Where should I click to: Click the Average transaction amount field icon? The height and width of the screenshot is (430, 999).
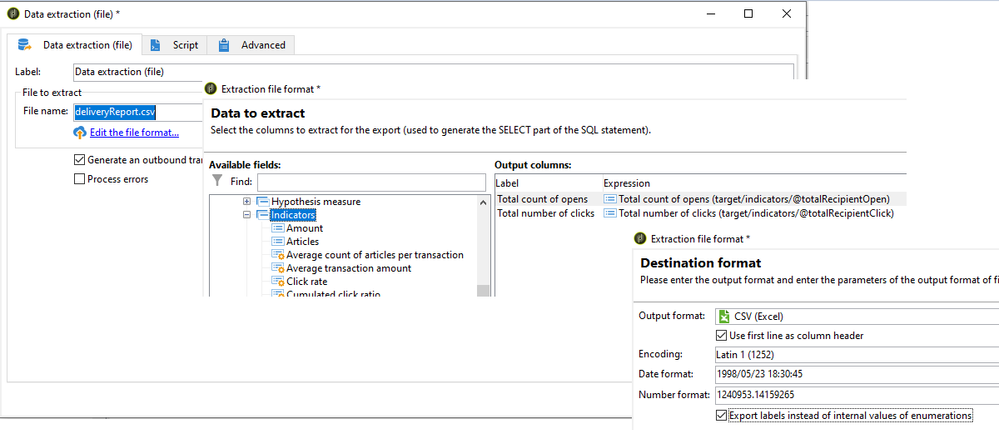(278, 269)
